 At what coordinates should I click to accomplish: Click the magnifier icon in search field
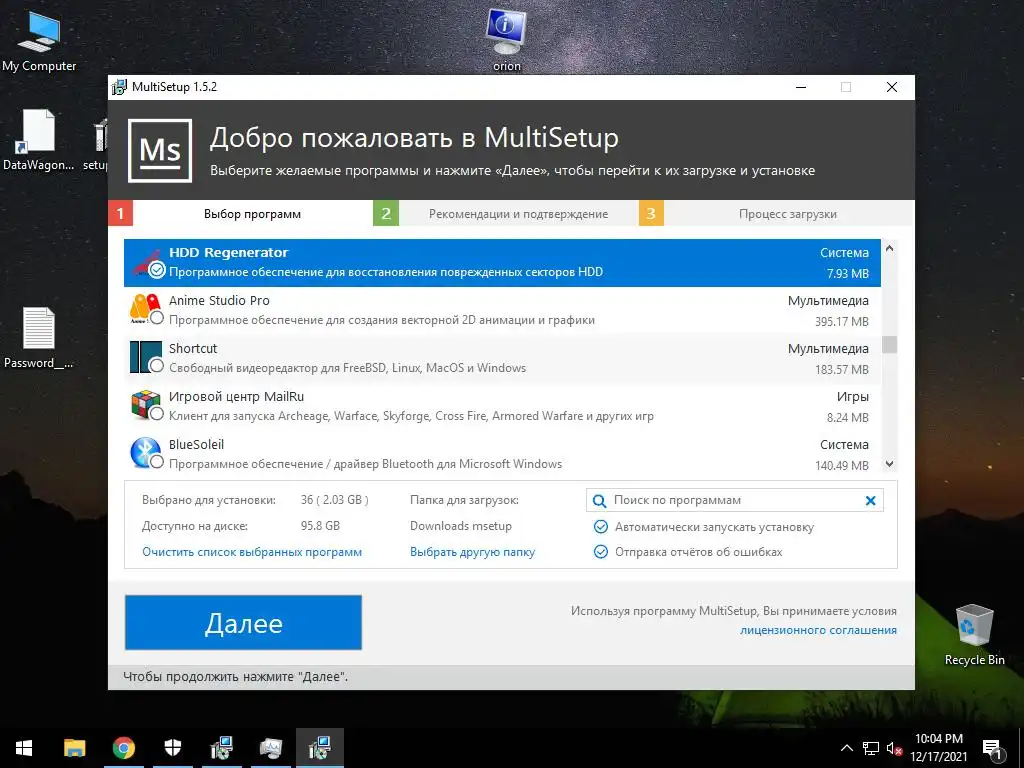(599, 501)
